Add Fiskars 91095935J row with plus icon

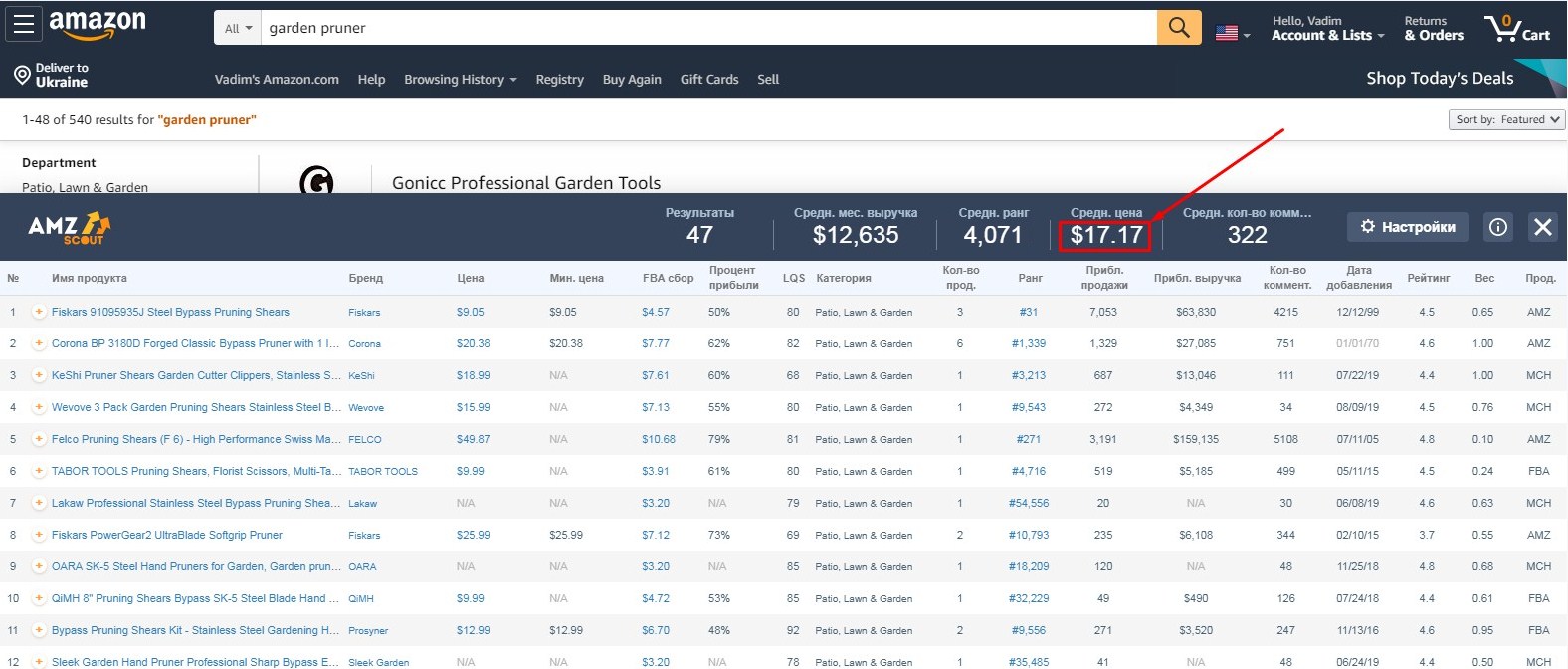point(39,312)
